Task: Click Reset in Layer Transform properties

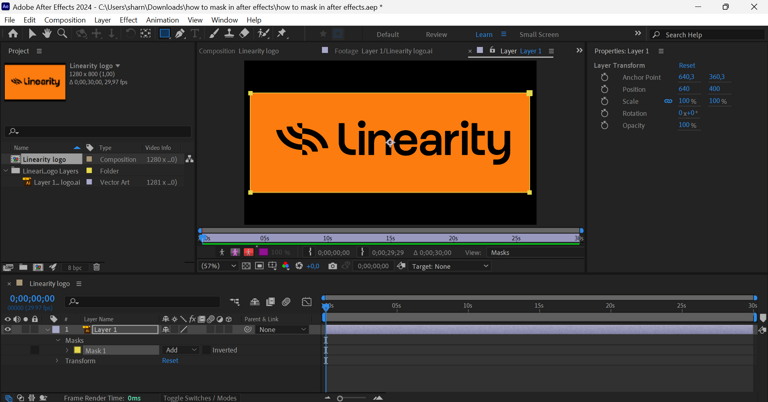Action: click(687, 65)
